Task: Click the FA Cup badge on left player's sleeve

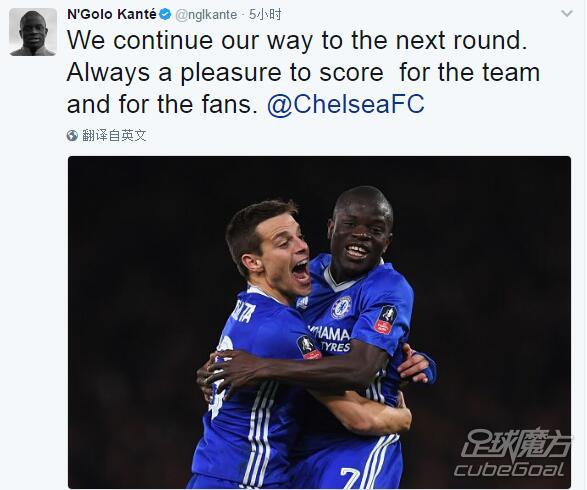Action: (308, 347)
